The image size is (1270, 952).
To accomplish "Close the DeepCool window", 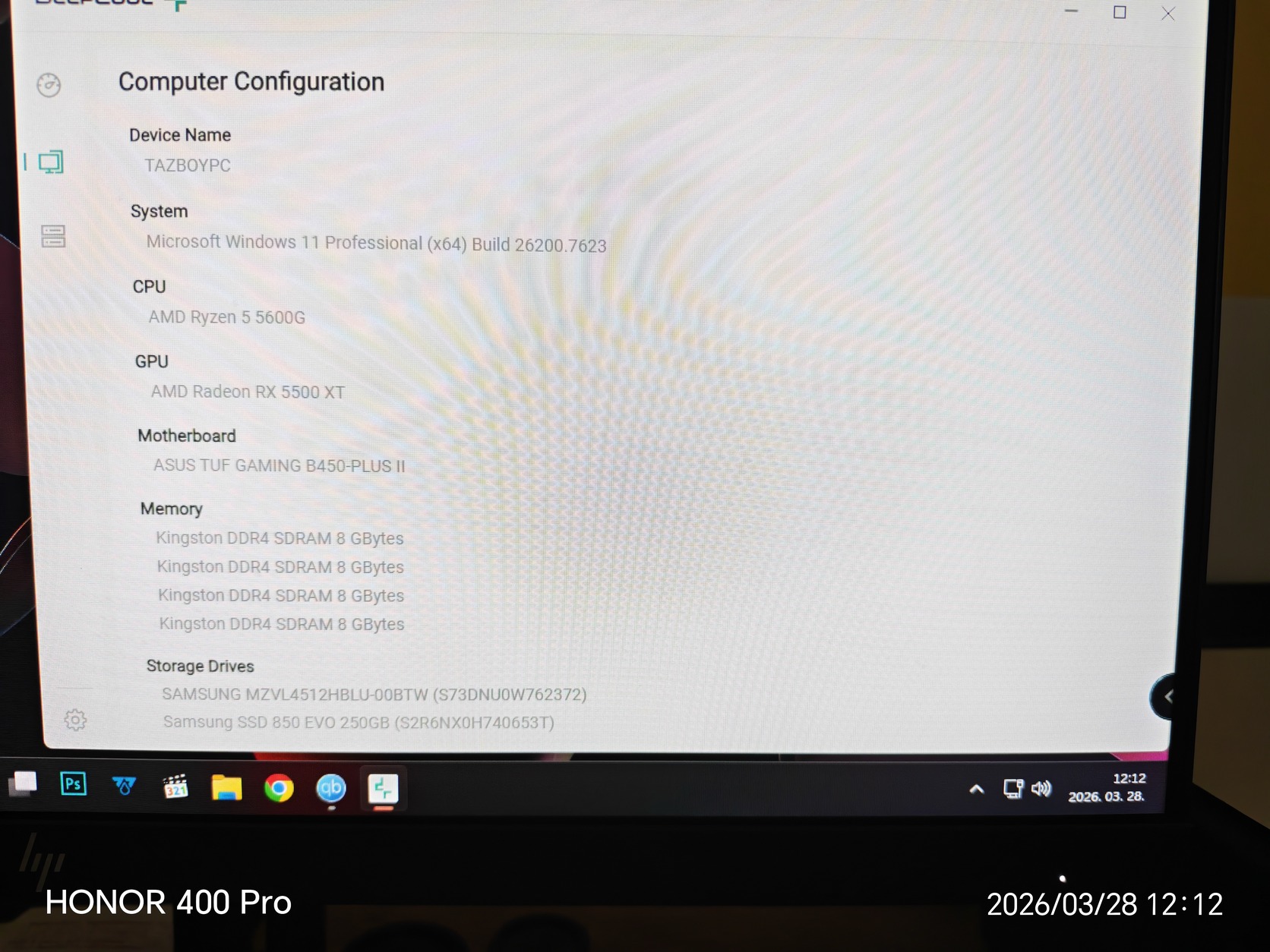I will 1168,14.
